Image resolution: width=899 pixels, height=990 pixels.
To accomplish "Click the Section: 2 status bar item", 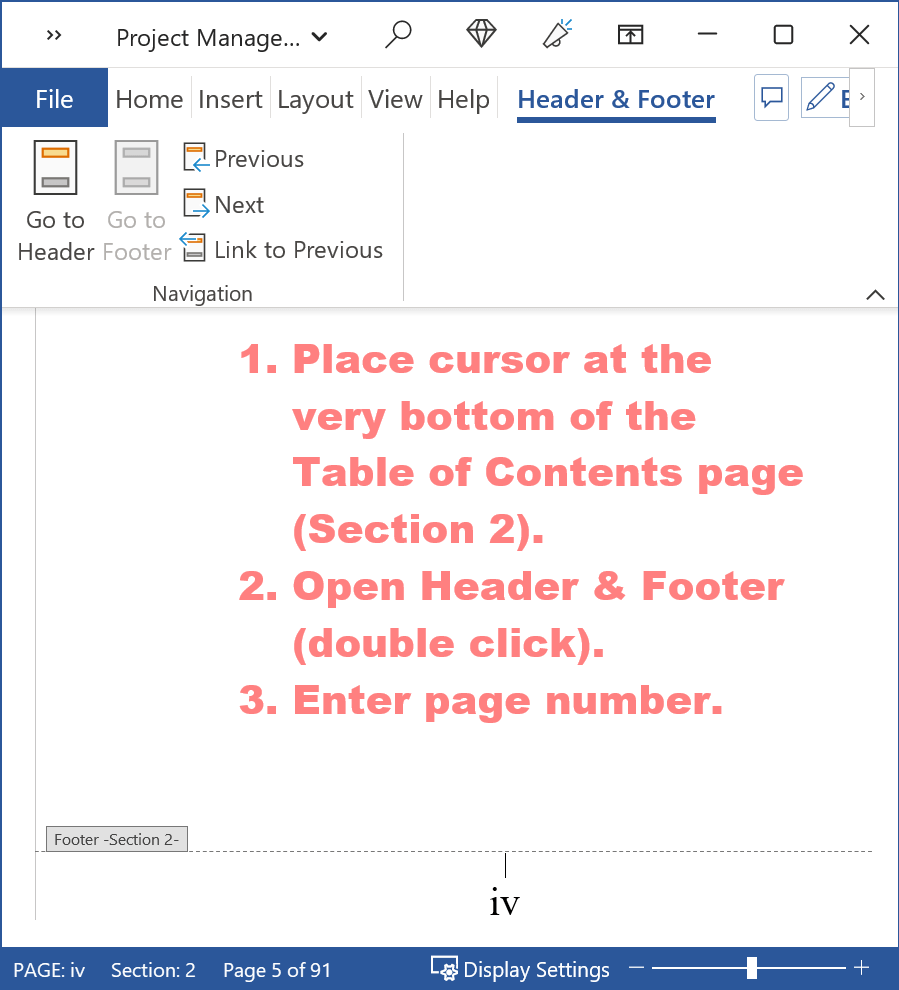I will [152, 969].
